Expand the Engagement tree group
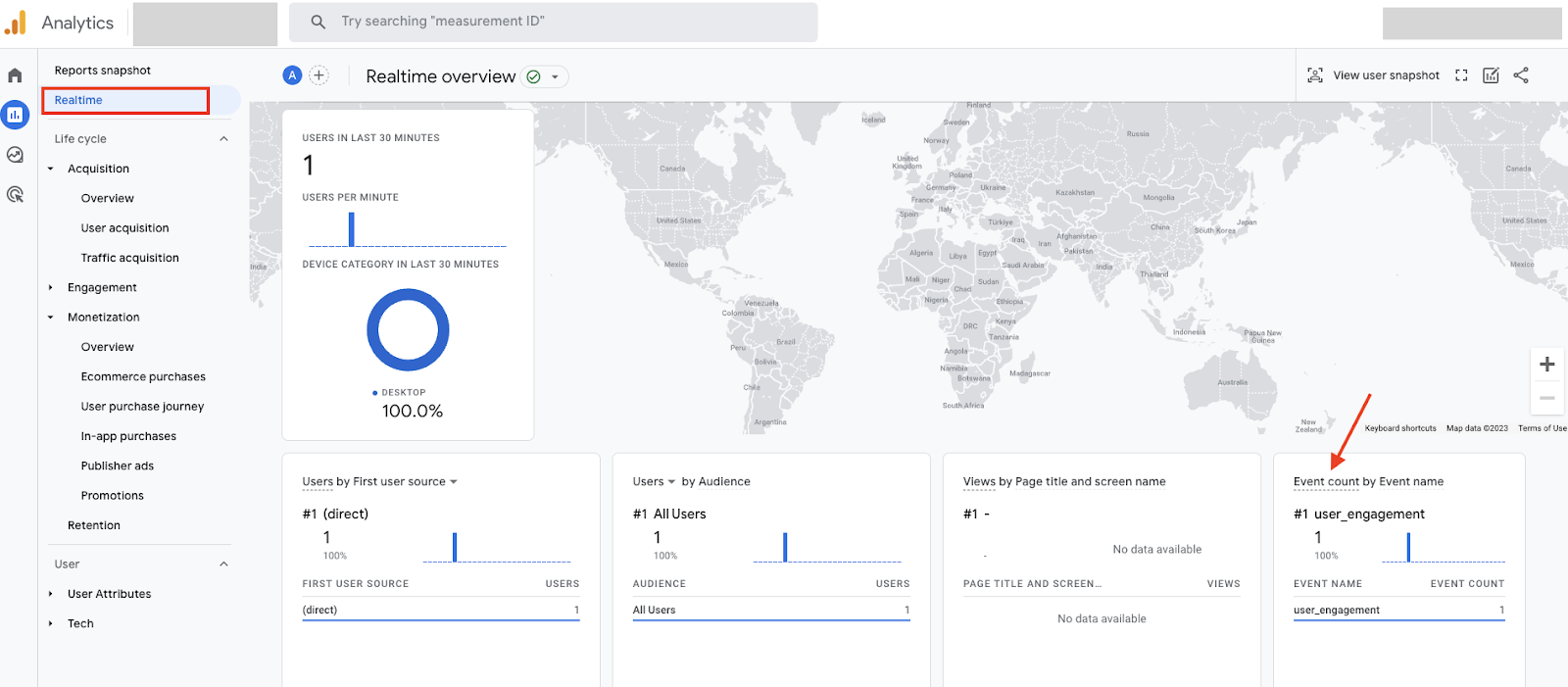Image resolution: width=1568 pixels, height=687 pixels. pos(51,287)
